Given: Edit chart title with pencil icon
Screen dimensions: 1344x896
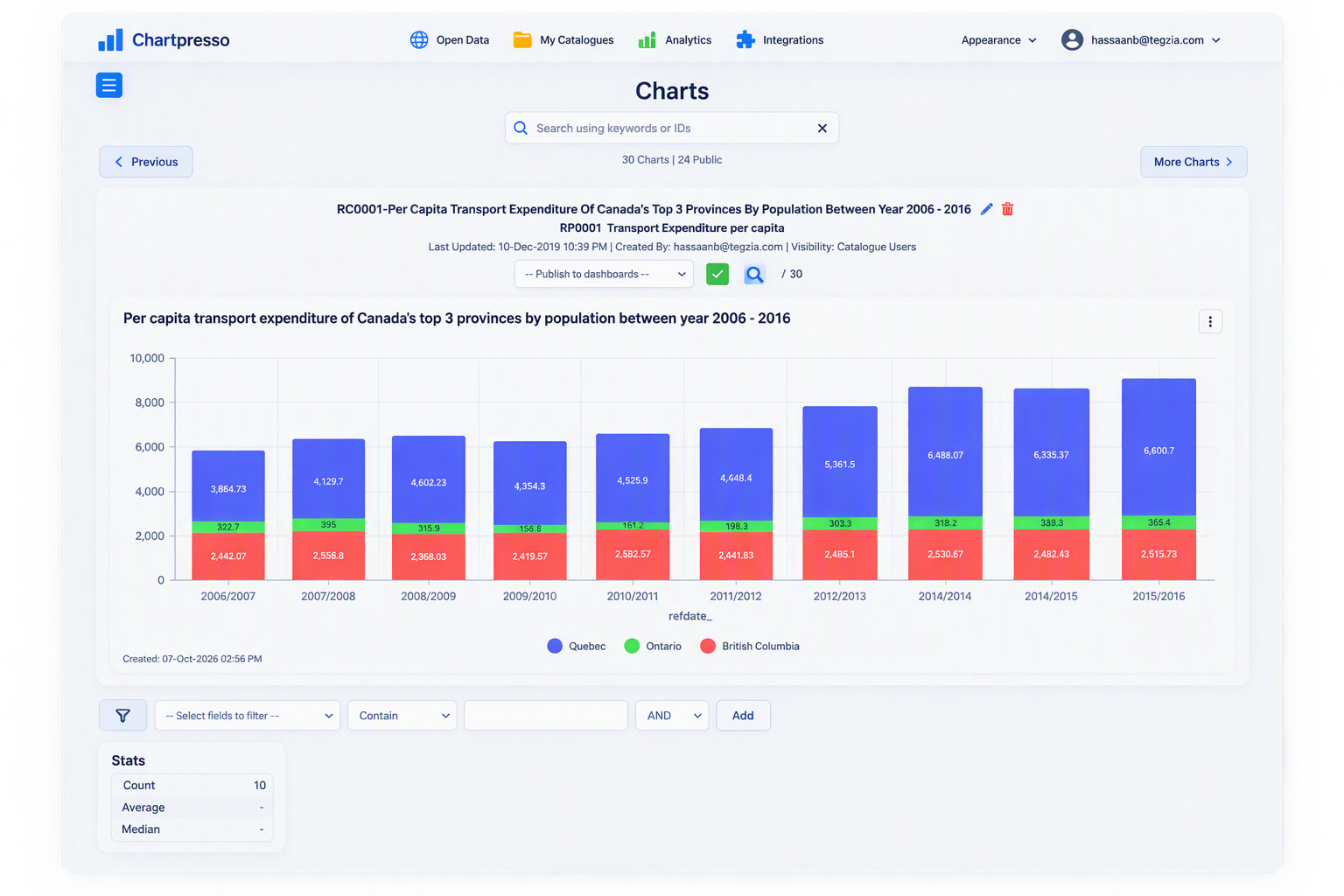Looking at the screenshot, I should (x=987, y=209).
